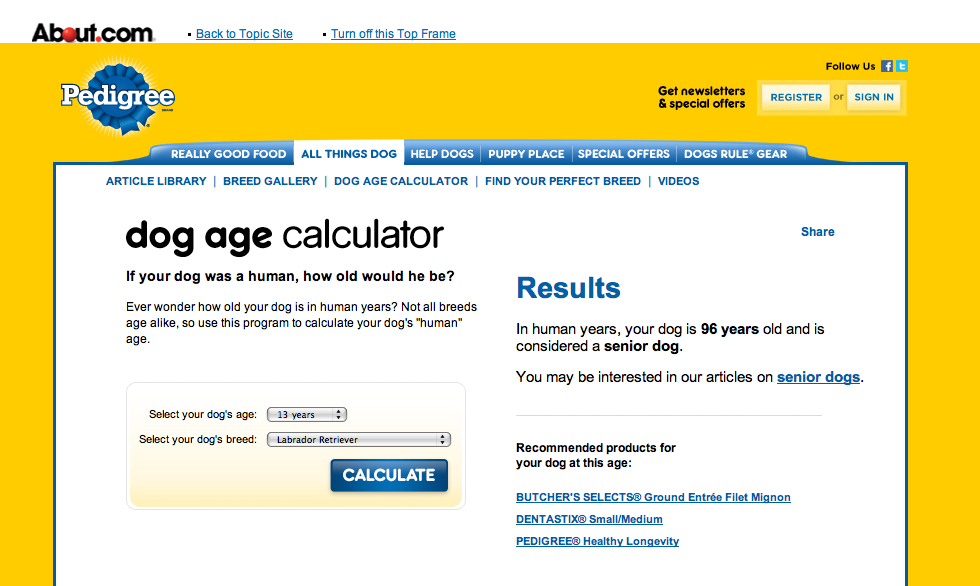Click the Follow Us label
Viewport: 980px width, 586px height.
[850, 66]
